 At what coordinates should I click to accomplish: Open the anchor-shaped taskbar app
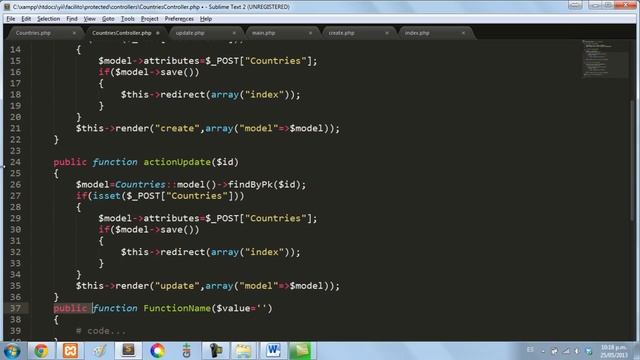tap(187, 351)
